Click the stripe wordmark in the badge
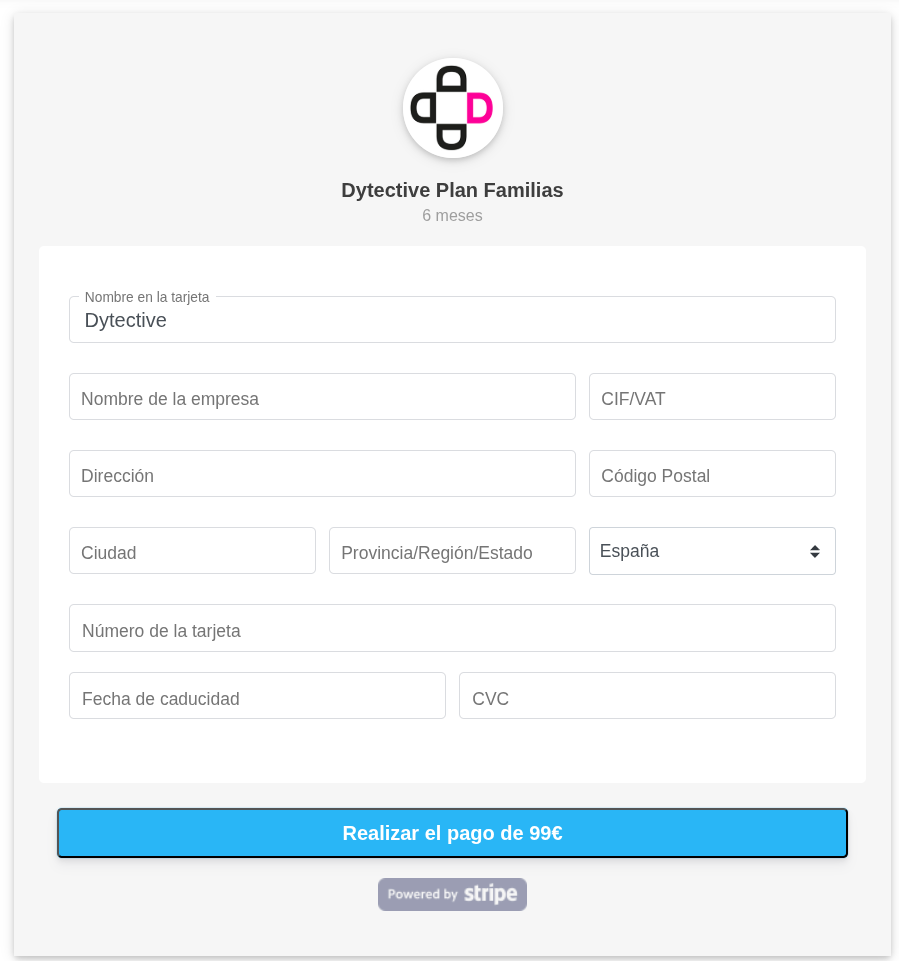The height and width of the screenshot is (961, 899). [x=490, y=894]
